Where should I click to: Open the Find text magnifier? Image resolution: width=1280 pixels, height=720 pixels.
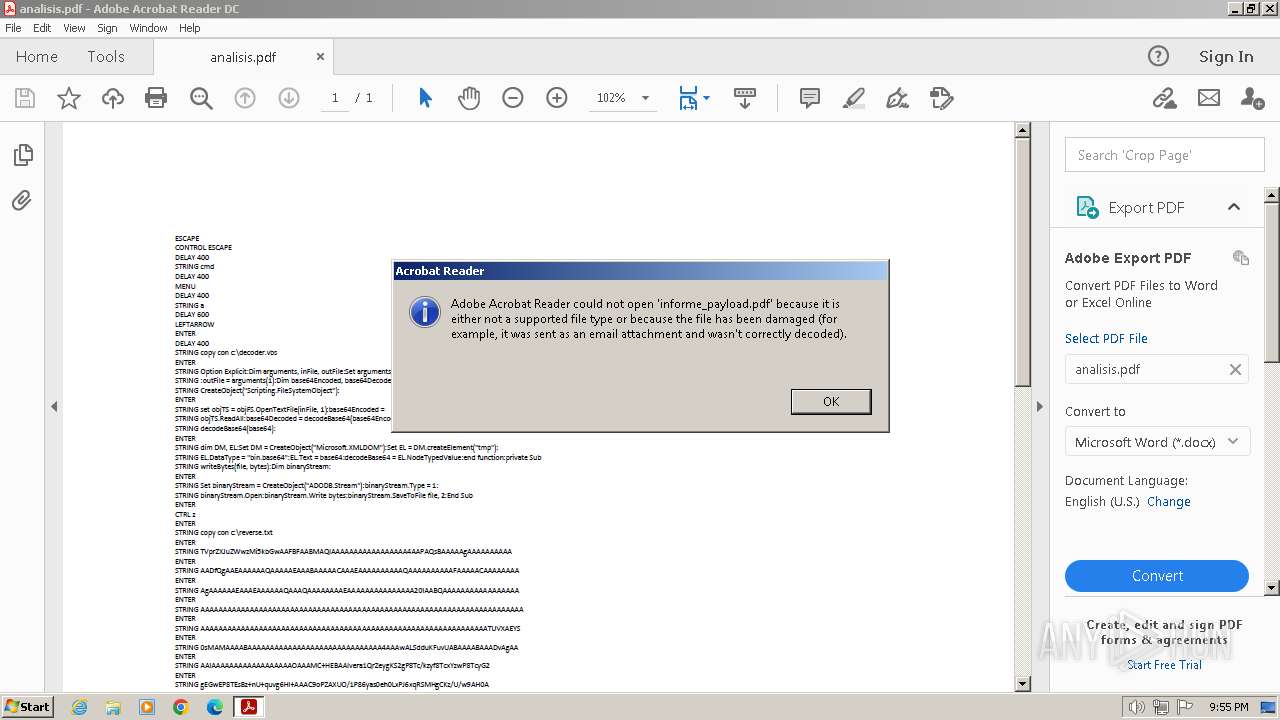[x=201, y=98]
